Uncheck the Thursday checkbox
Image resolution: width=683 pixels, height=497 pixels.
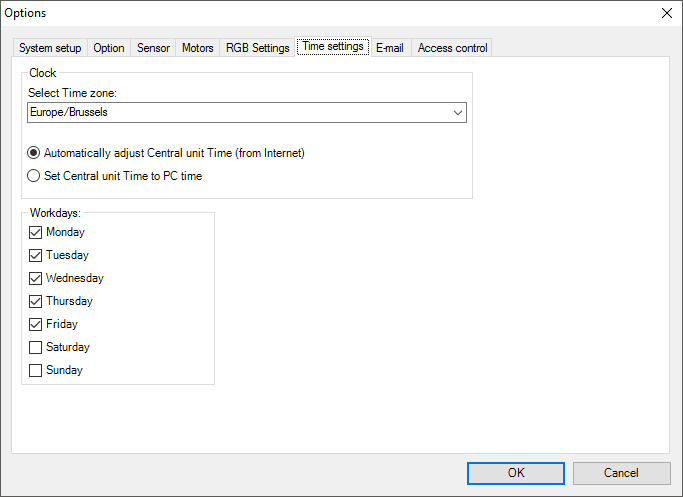pyautogui.click(x=36, y=302)
